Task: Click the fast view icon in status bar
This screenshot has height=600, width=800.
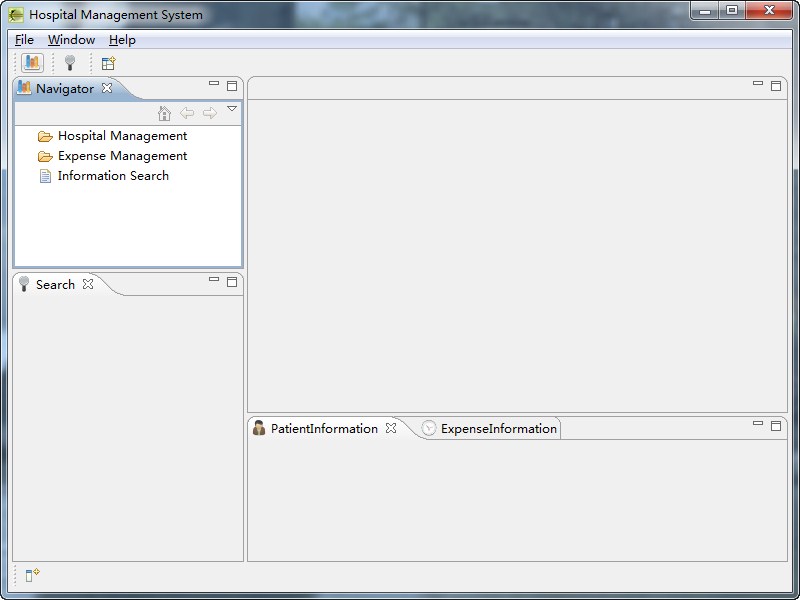Action: tap(32, 575)
